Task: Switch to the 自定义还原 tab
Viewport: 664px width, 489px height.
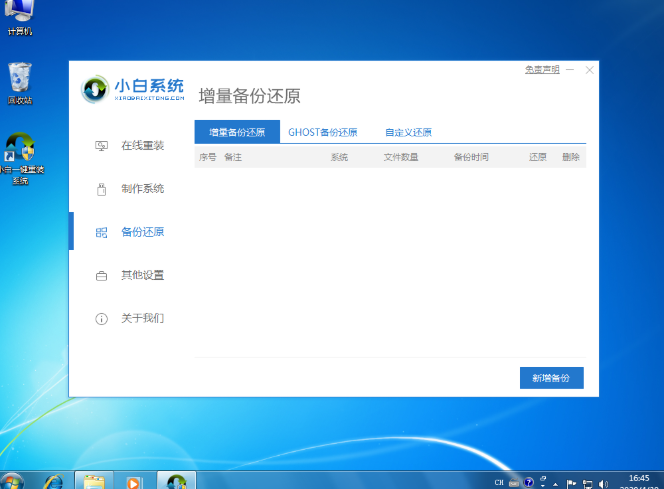Action: 408,132
